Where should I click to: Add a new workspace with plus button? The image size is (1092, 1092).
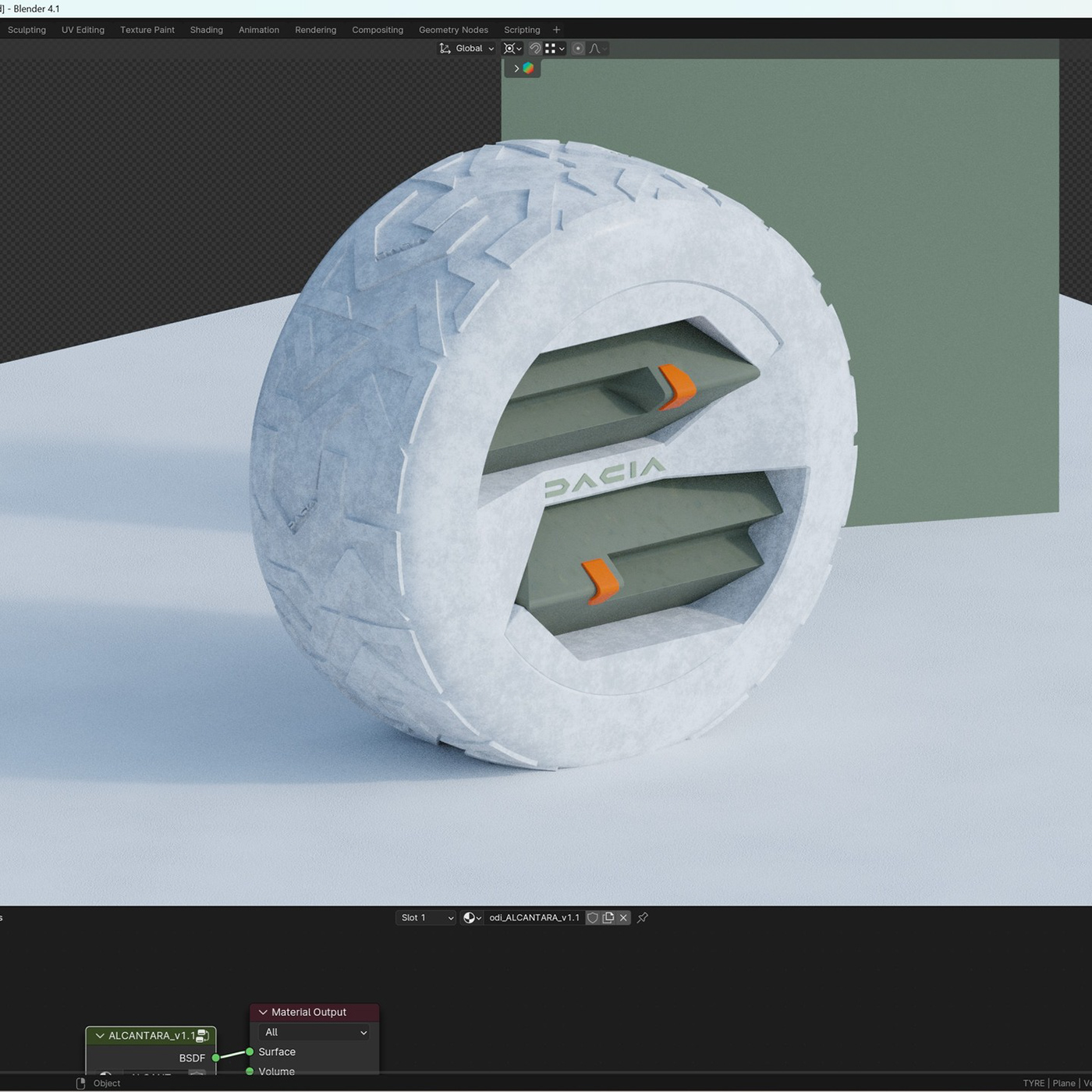[556, 30]
